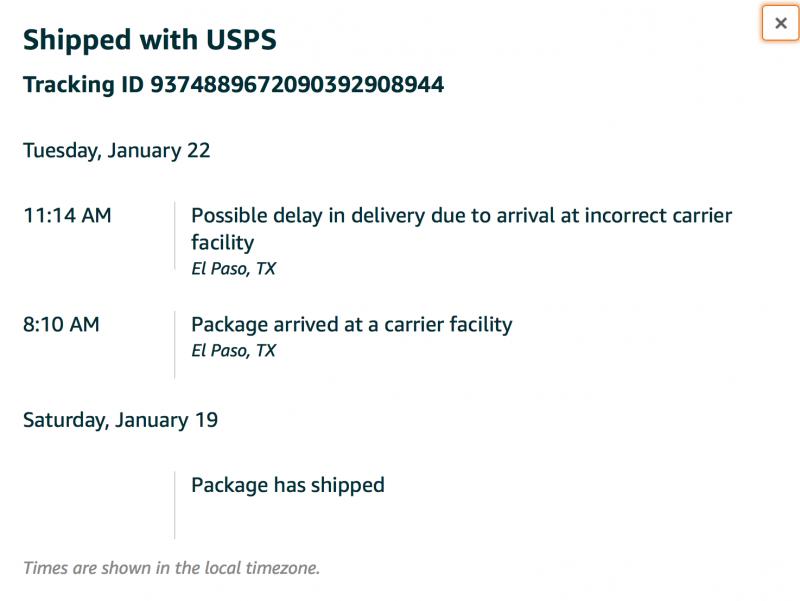Click the local timezone footnote text

pyautogui.click(x=171, y=568)
